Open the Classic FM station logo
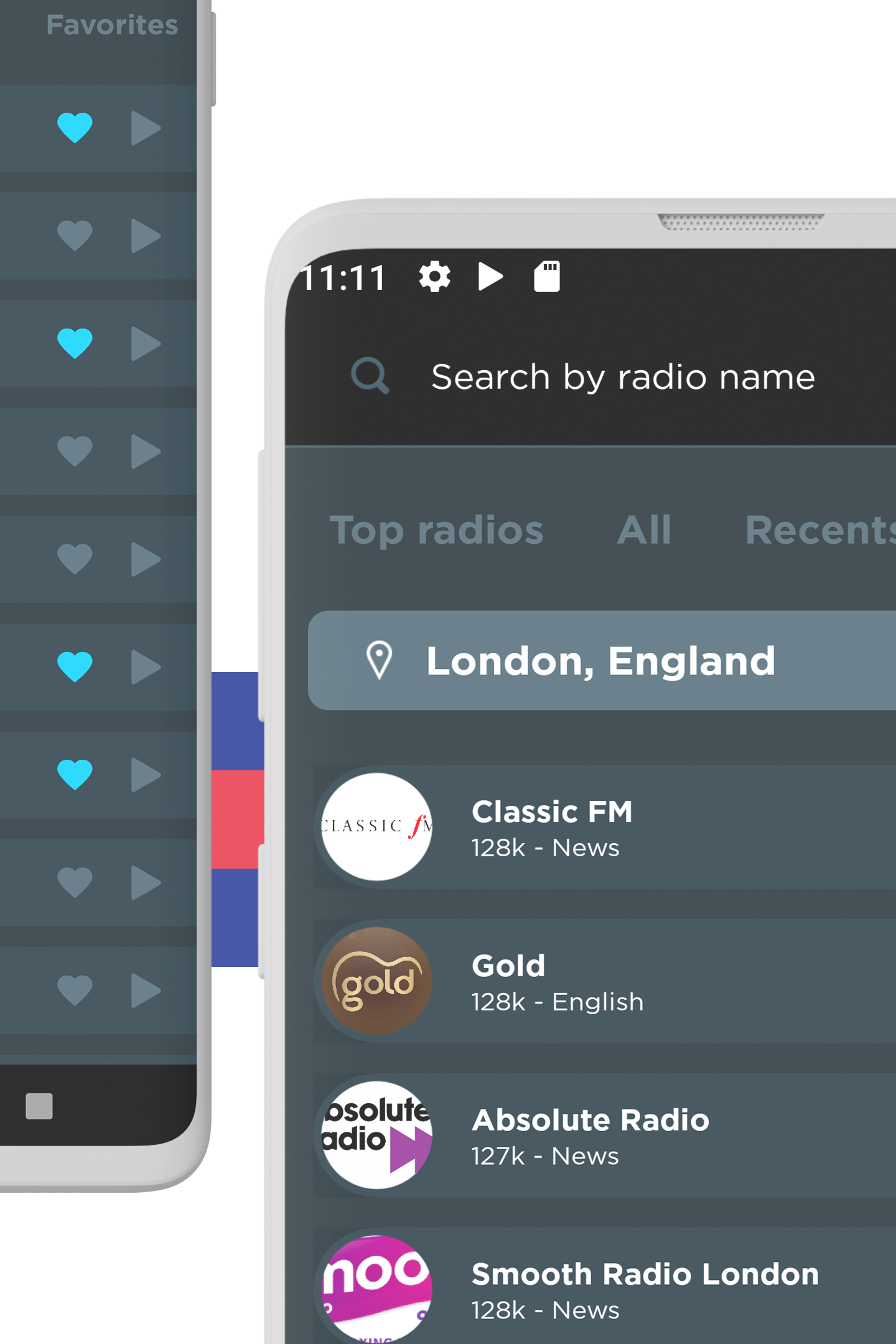This screenshot has height=1344, width=896. tap(376, 827)
